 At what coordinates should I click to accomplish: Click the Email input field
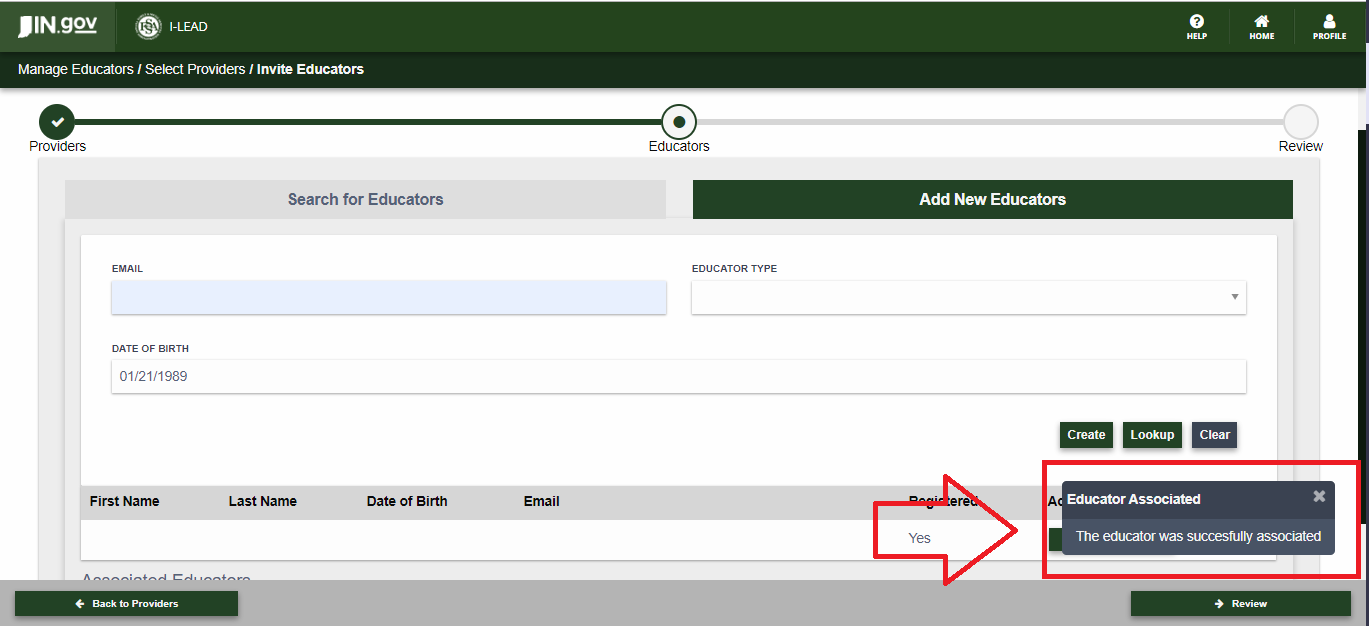click(388, 297)
